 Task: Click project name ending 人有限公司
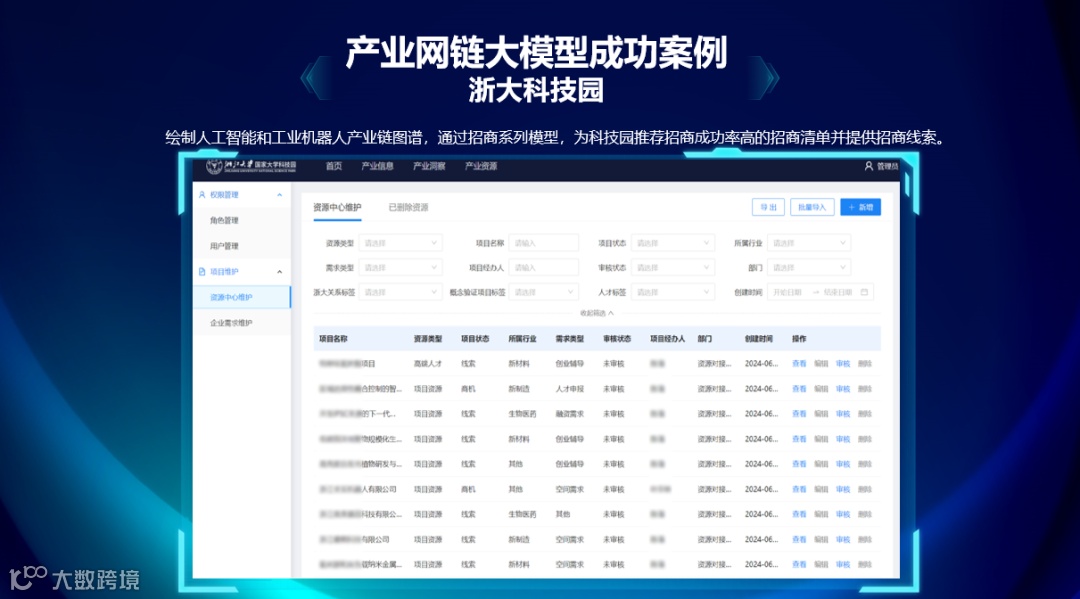357,490
